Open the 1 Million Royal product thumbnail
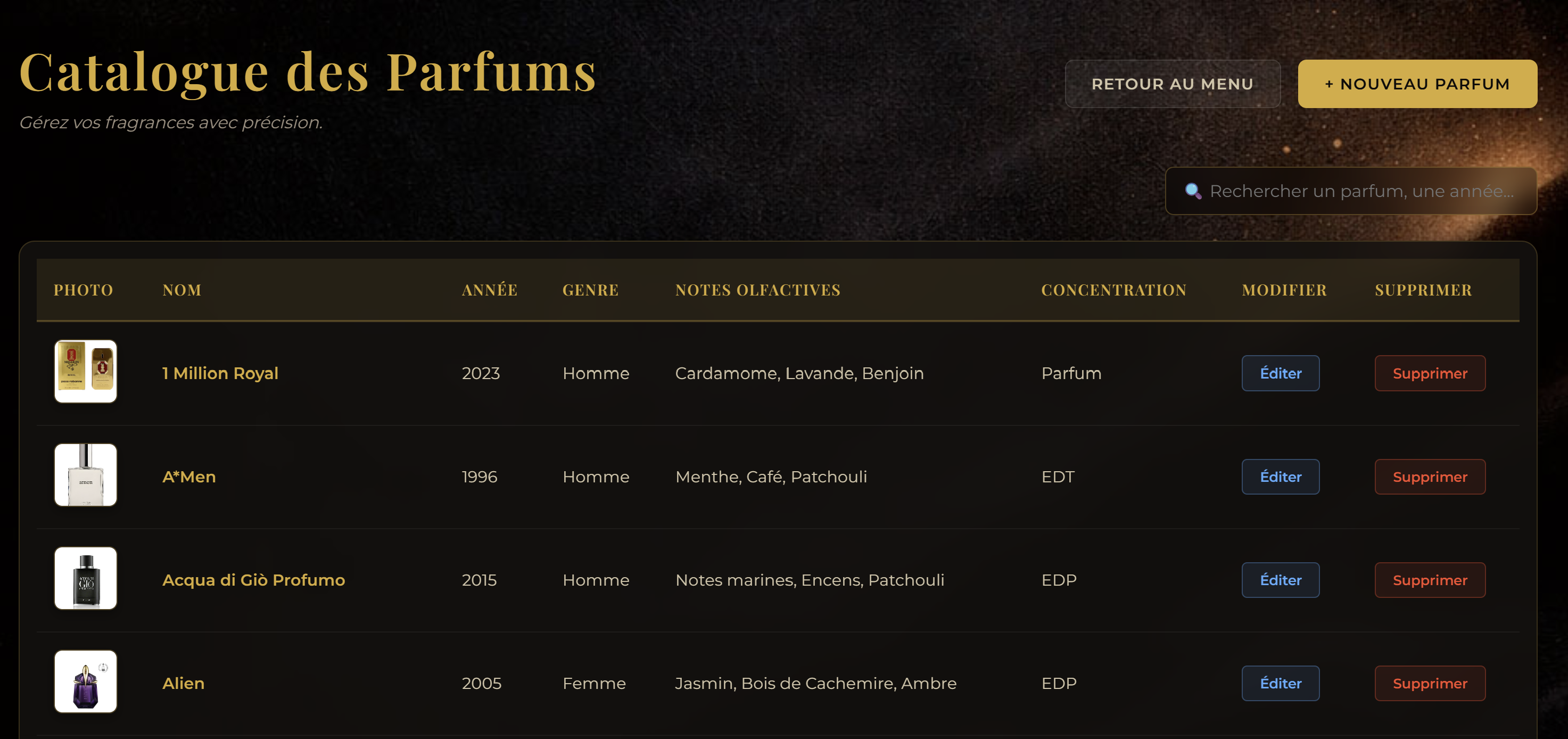The width and height of the screenshot is (1568, 739). tap(85, 372)
